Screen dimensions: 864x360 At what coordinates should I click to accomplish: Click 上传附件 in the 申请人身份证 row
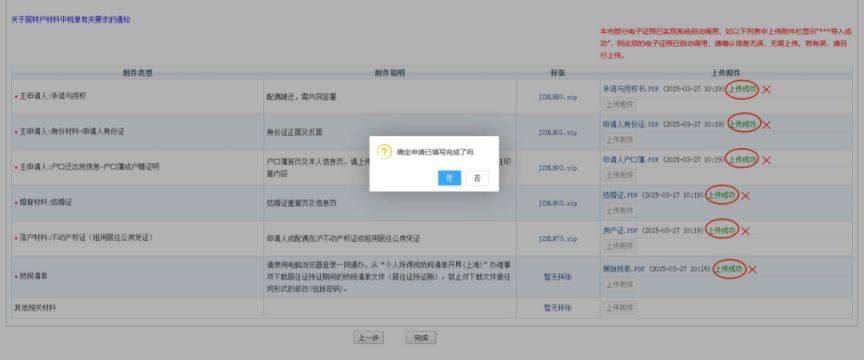(620, 139)
